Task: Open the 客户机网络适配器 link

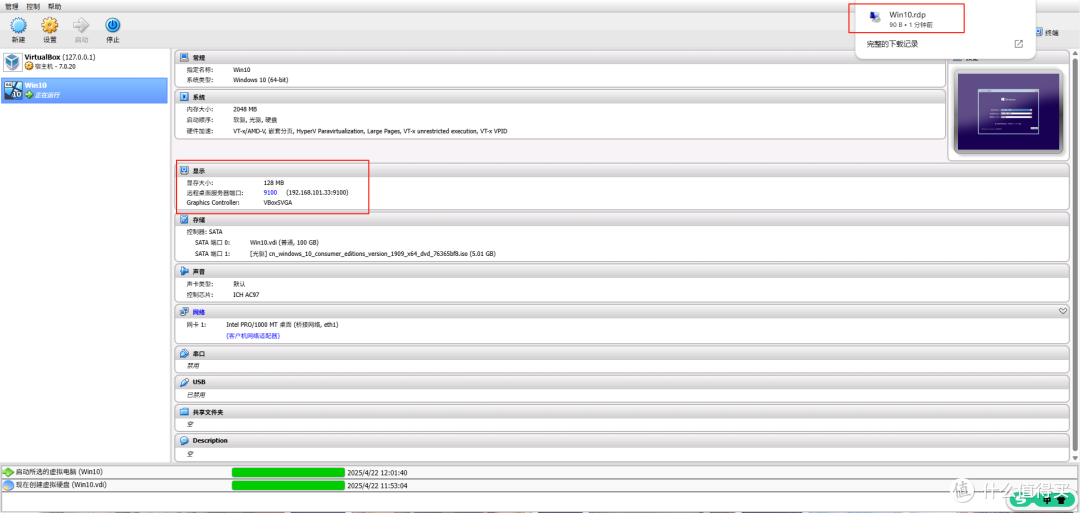Action: [253, 336]
